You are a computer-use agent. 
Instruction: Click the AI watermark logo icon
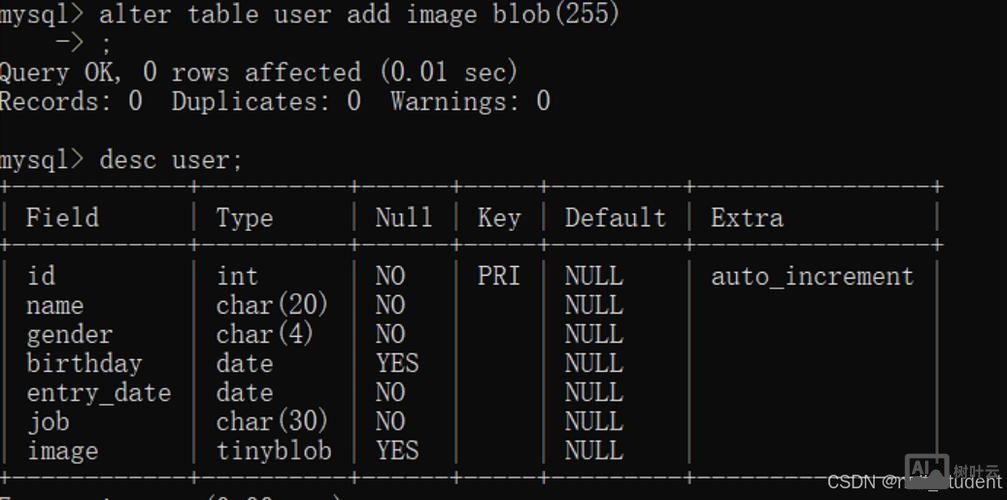[926, 470]
